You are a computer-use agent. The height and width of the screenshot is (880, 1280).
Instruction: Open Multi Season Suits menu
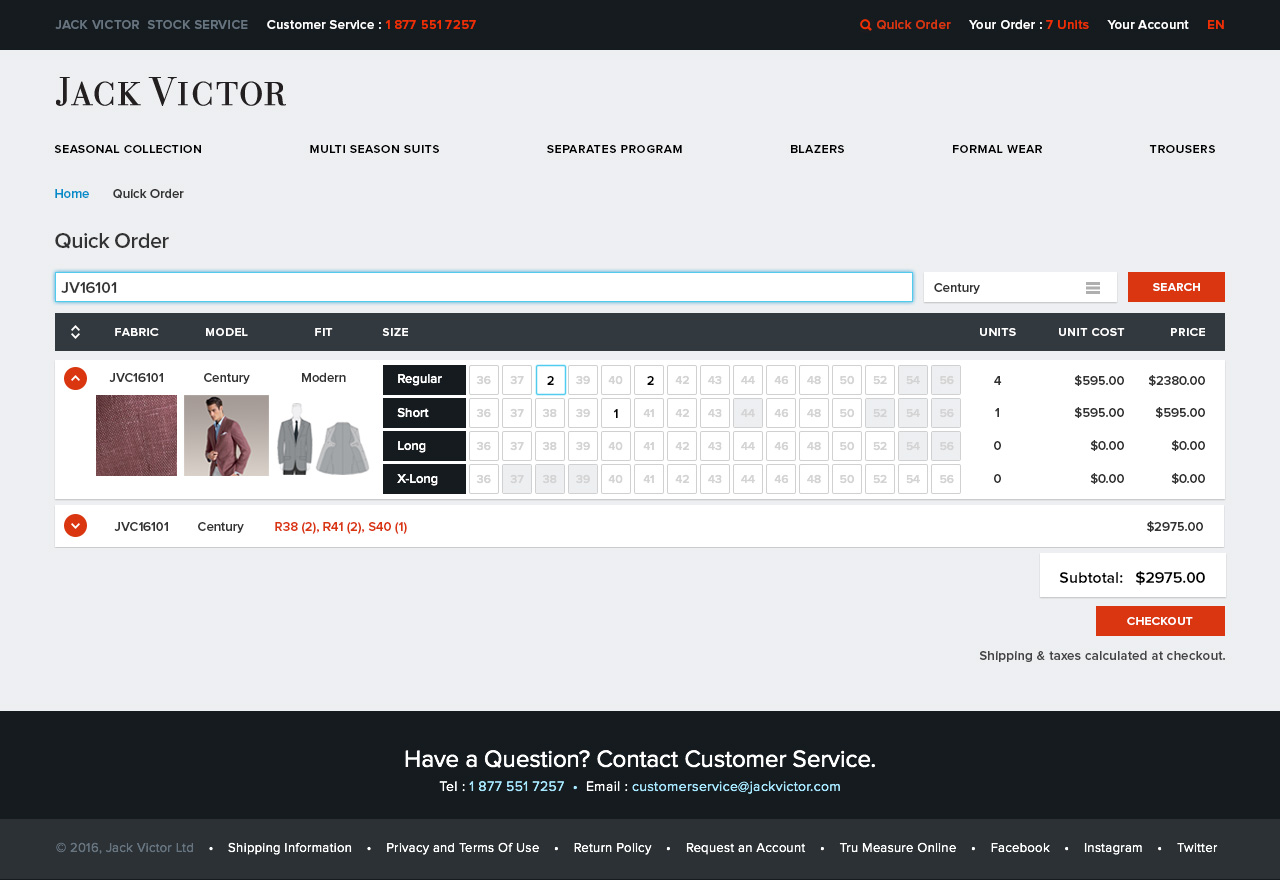374,149
